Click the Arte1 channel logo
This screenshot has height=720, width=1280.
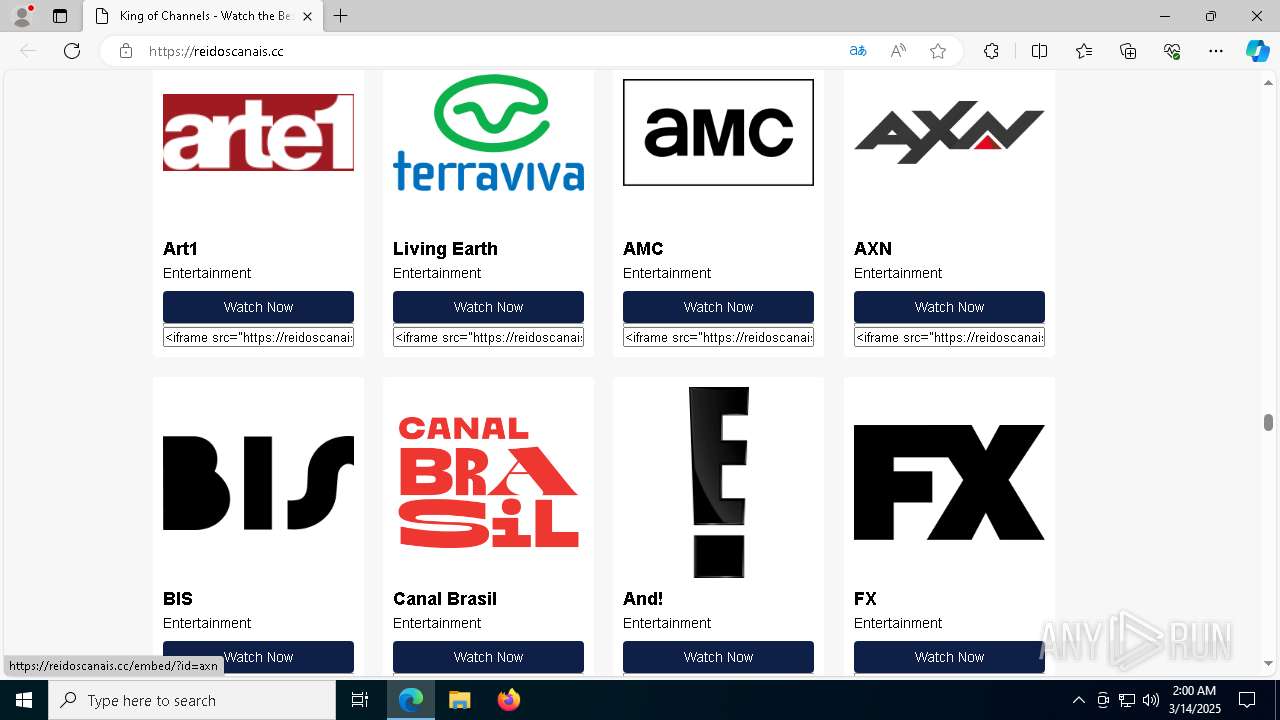click(x=258, y=132)
